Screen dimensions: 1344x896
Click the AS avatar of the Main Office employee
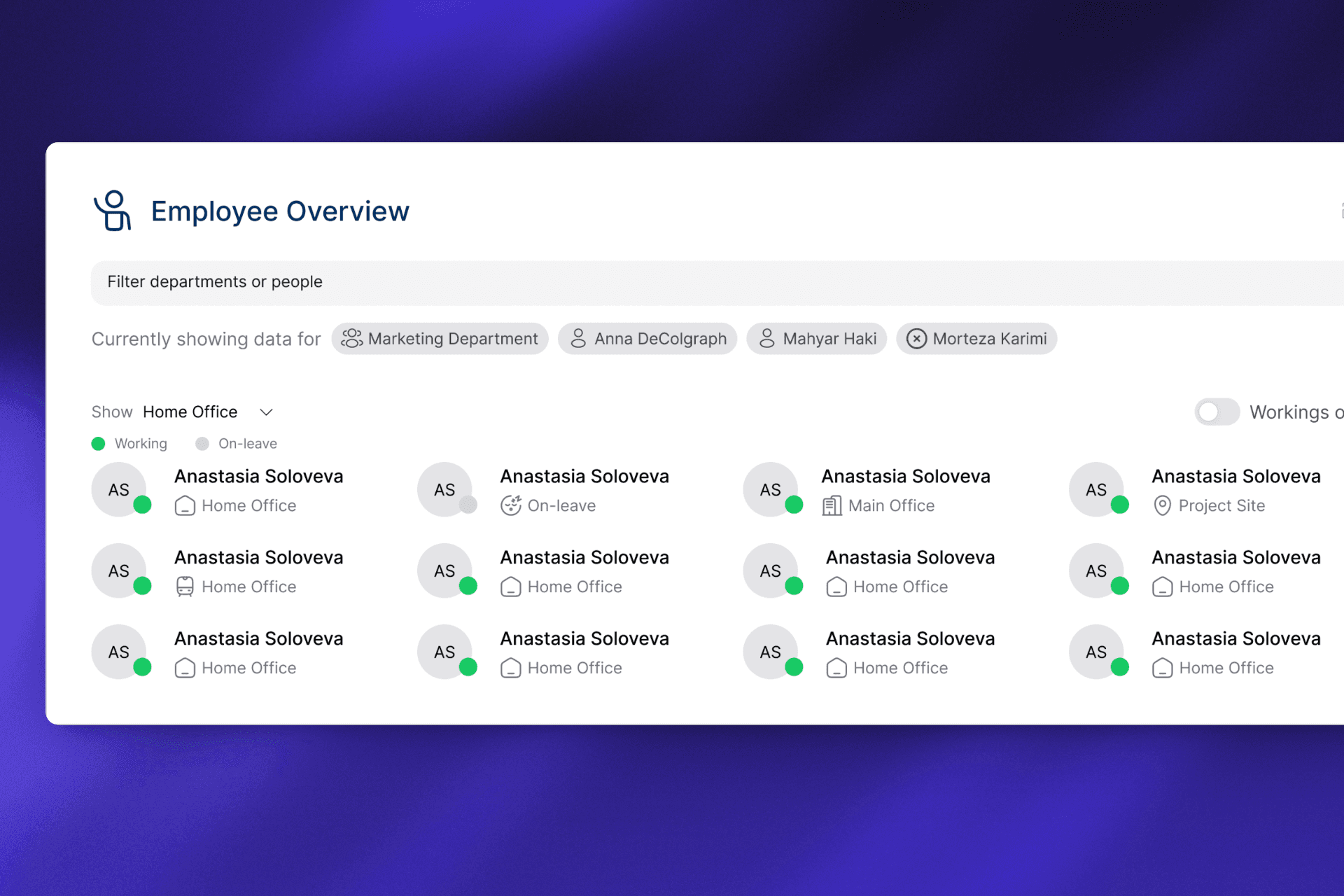coord(771,489)
